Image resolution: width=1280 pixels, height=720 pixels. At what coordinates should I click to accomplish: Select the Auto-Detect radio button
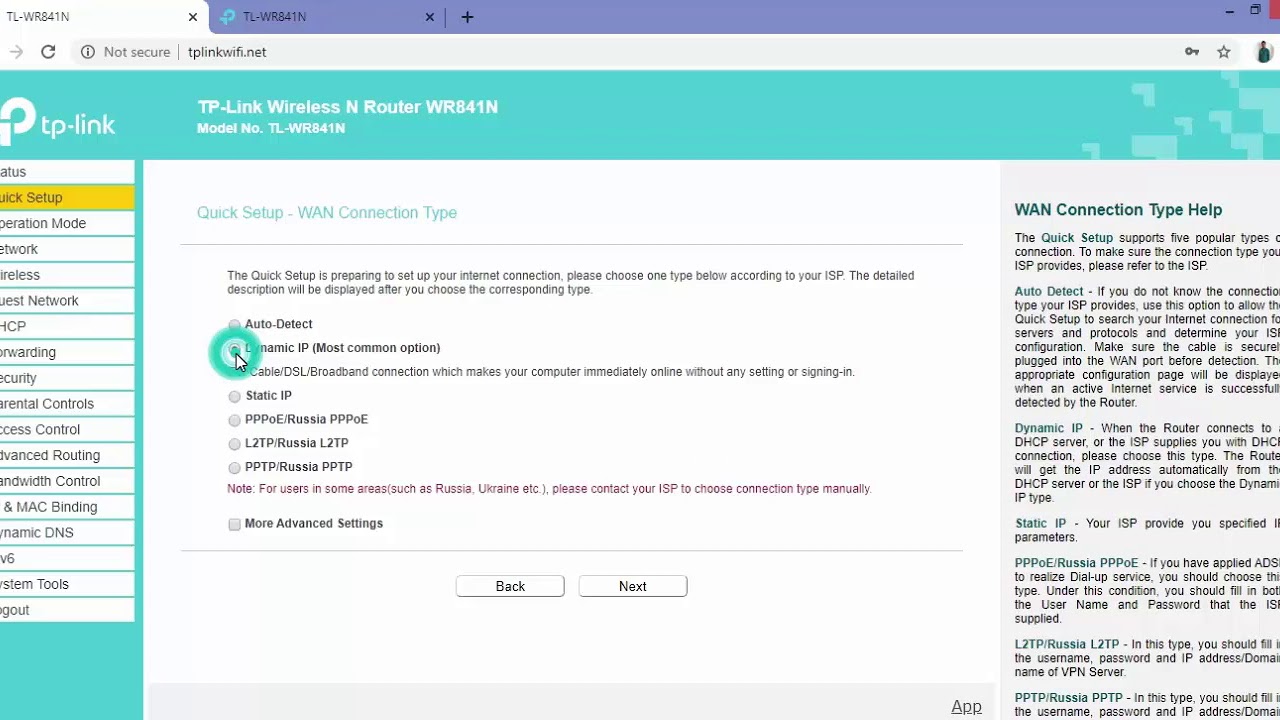click(234, 325)
